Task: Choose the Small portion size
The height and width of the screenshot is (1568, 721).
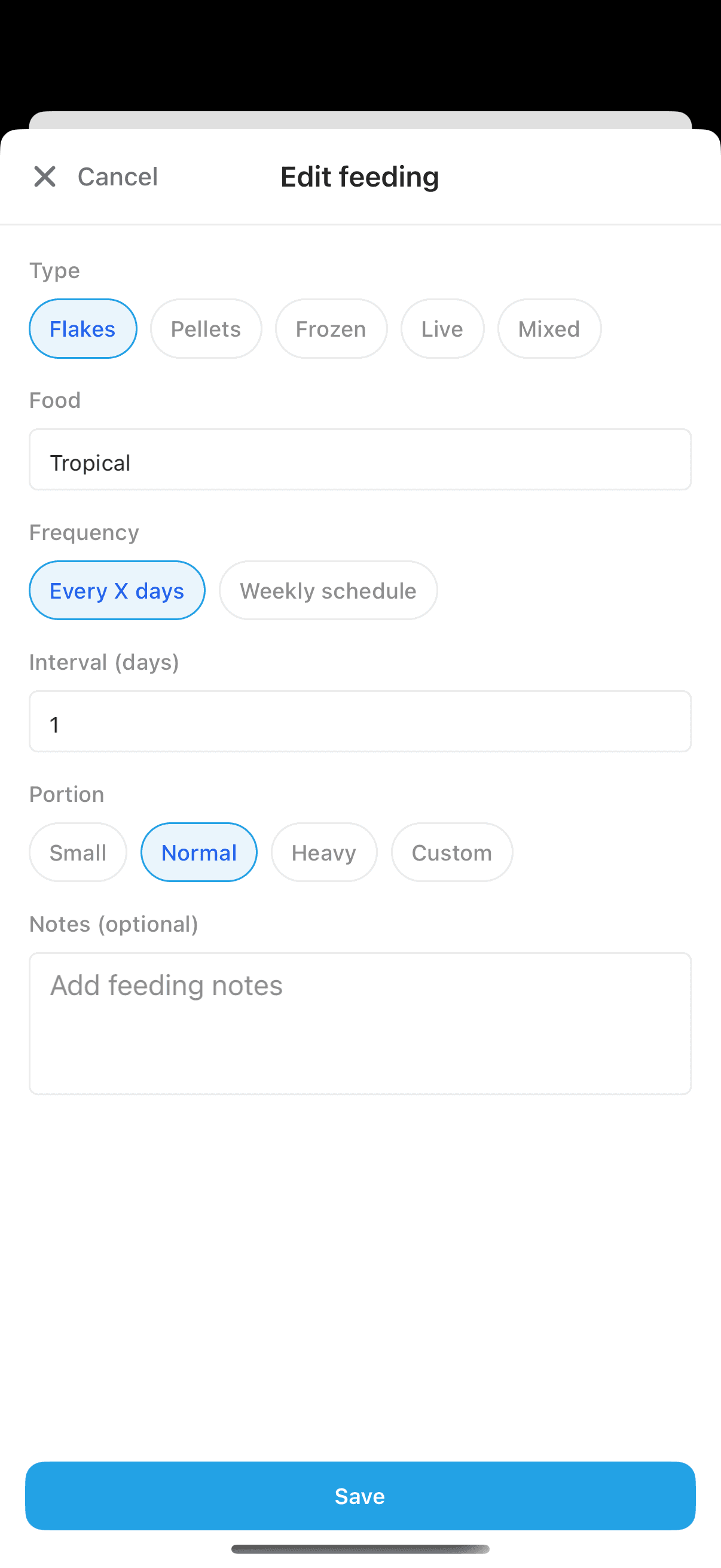Action: pos(77,852)
